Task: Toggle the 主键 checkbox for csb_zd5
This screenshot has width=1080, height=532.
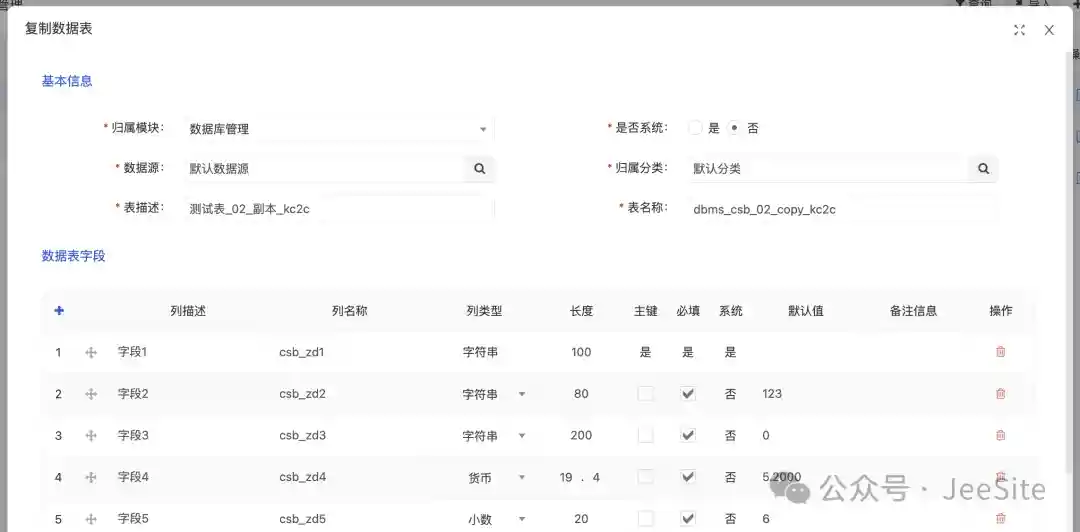Action: 645,518
